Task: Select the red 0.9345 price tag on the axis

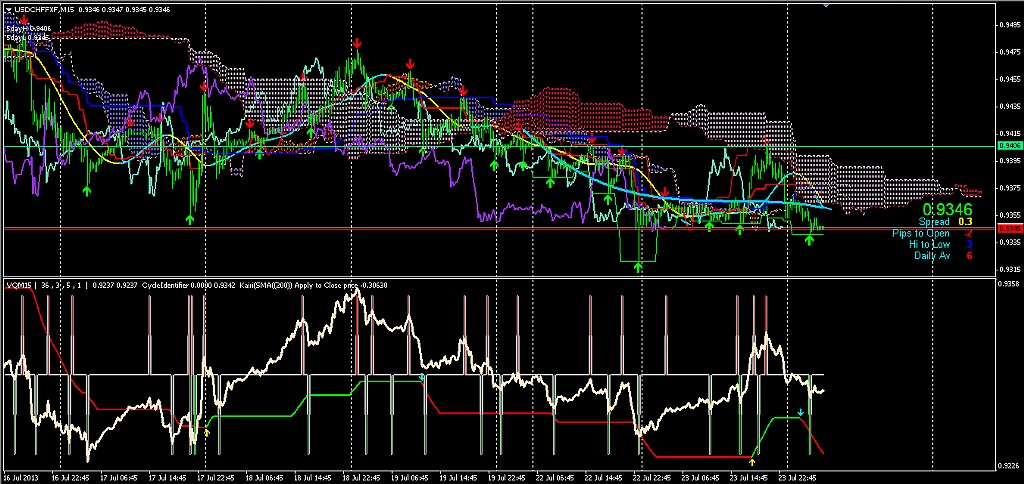Action: [1008, 228]
